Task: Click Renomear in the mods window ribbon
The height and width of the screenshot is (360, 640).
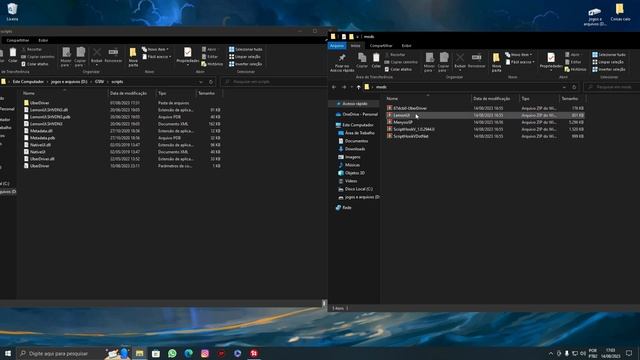Action: pos(476,60)
